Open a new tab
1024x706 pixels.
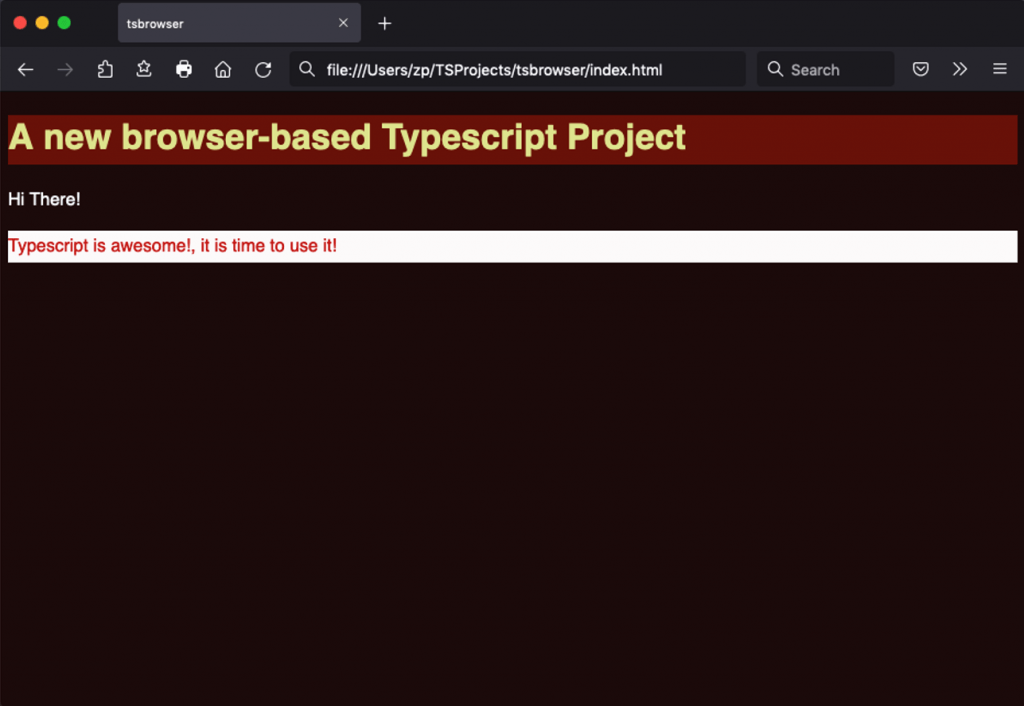coord(385,24)
